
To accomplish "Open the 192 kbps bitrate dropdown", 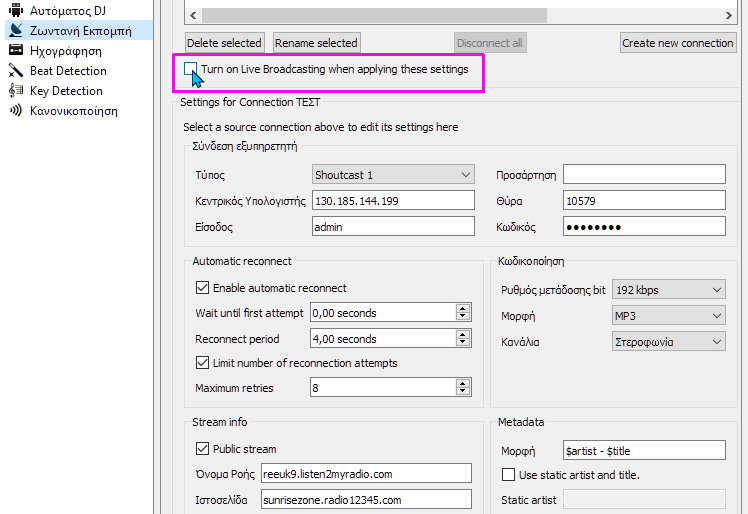I will [668, 290].
